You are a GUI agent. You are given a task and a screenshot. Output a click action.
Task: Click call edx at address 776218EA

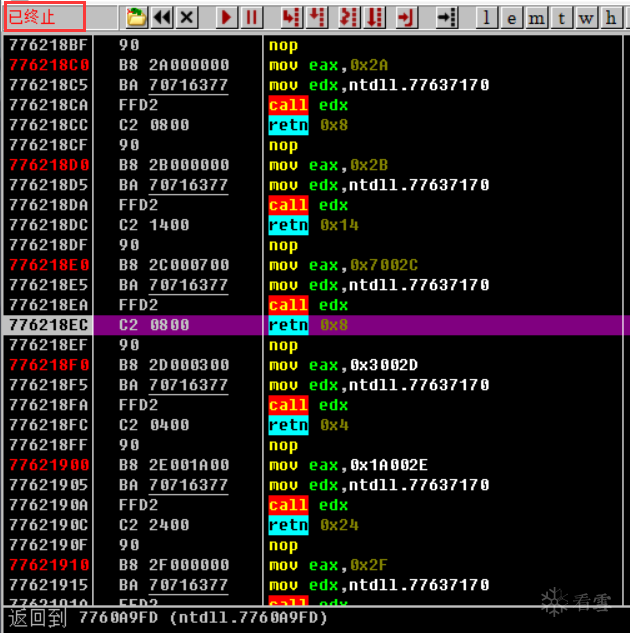pos(308,305)
